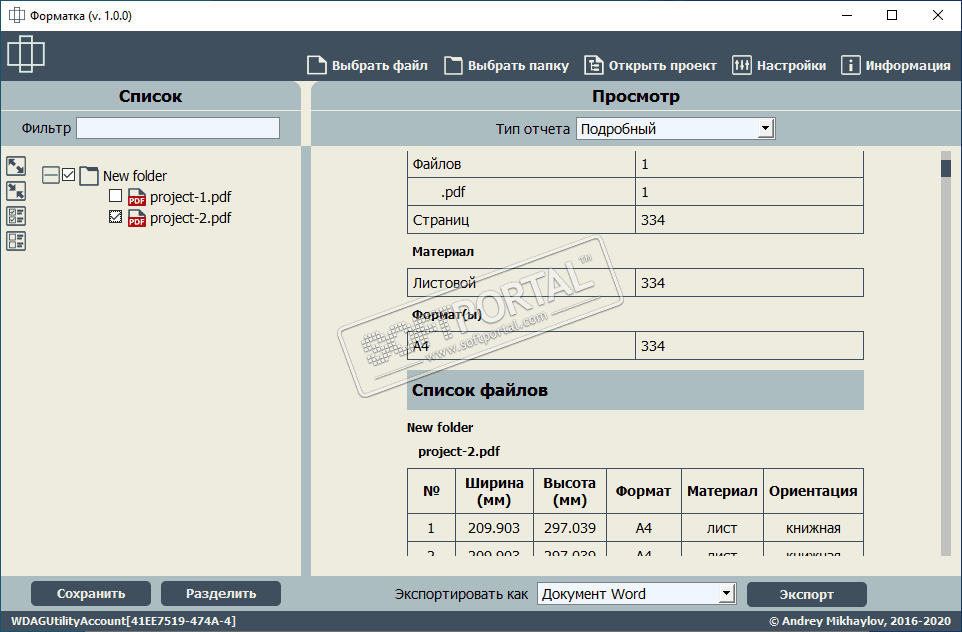This screenshot has width=962, height=632.
Task: Open Выбрать папку menu item
Action: [506, 65]
